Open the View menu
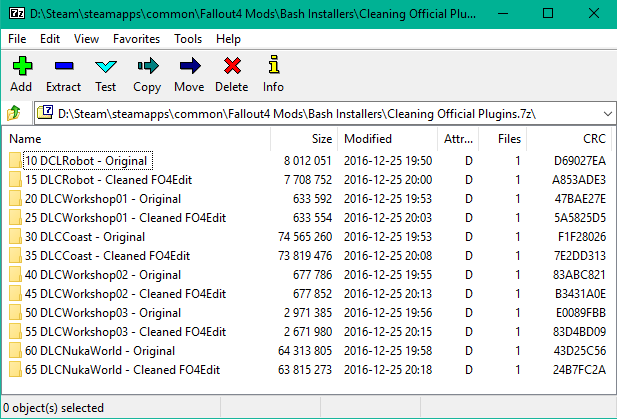Viewport: 617px width, 419px height. [86, 39]
